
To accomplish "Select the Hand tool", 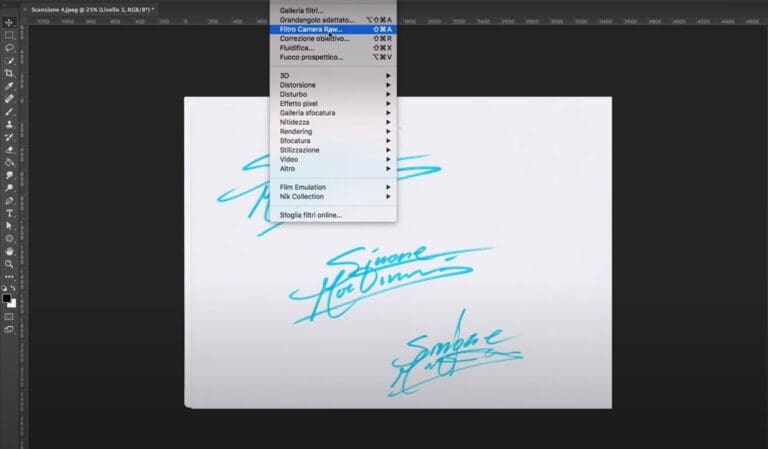I will [x=9, y=252].
